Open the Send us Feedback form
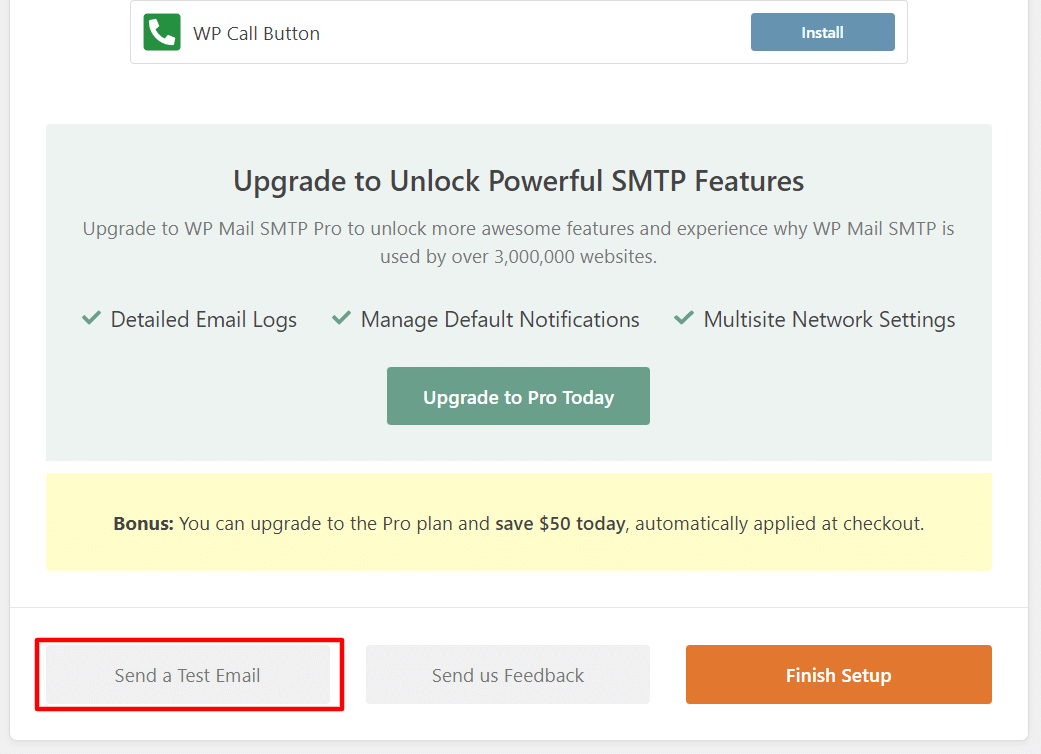Image resolution: width=1041 pixels, height=754 pixels. pyautogui.click(x=507, y=674)
